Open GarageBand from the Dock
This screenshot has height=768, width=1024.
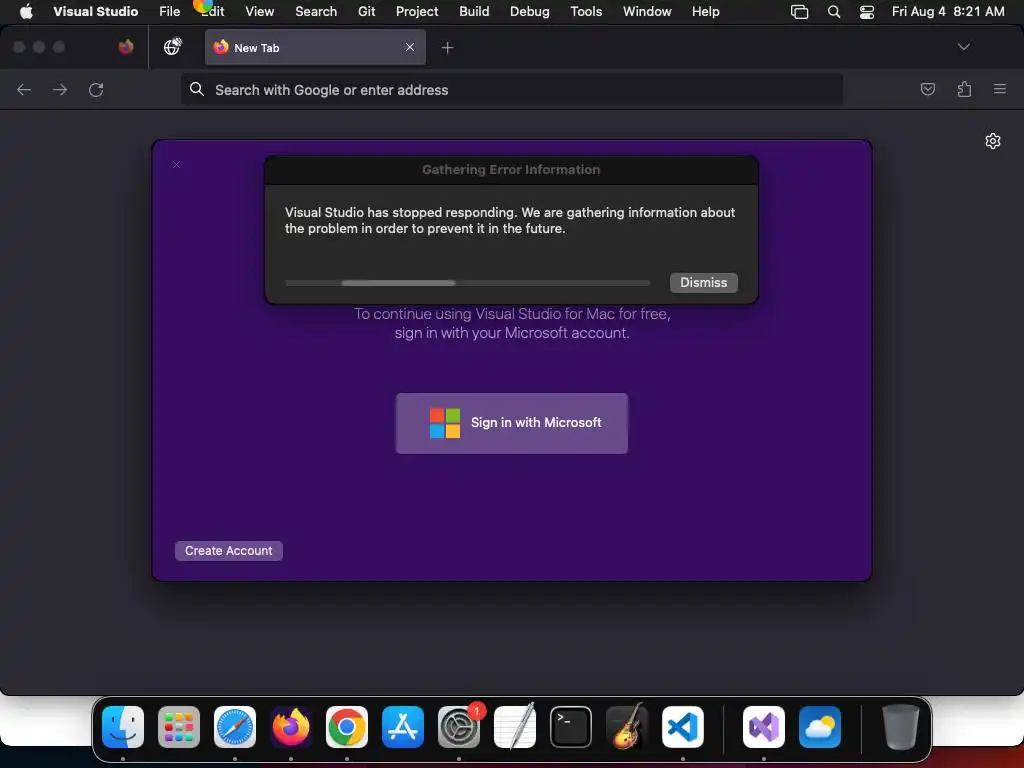[627, 726]
